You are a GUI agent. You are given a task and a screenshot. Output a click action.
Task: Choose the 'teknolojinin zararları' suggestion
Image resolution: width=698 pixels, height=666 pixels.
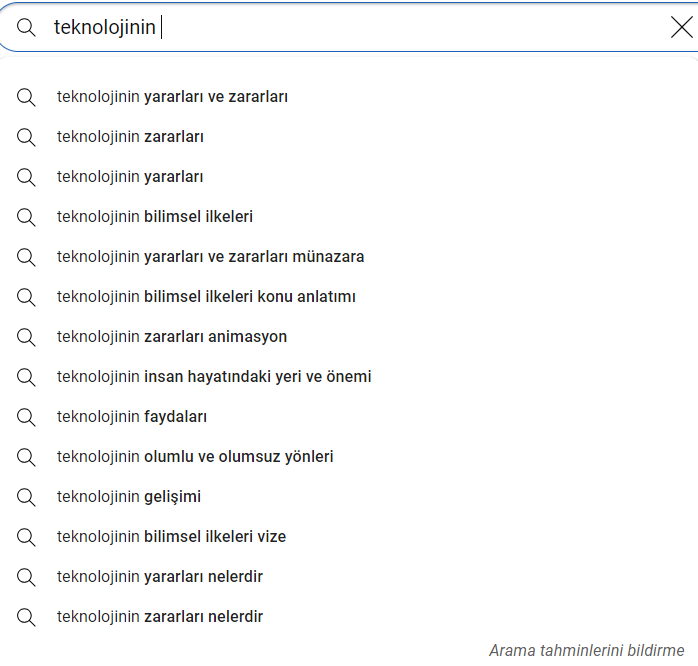[x=130, y=137]
